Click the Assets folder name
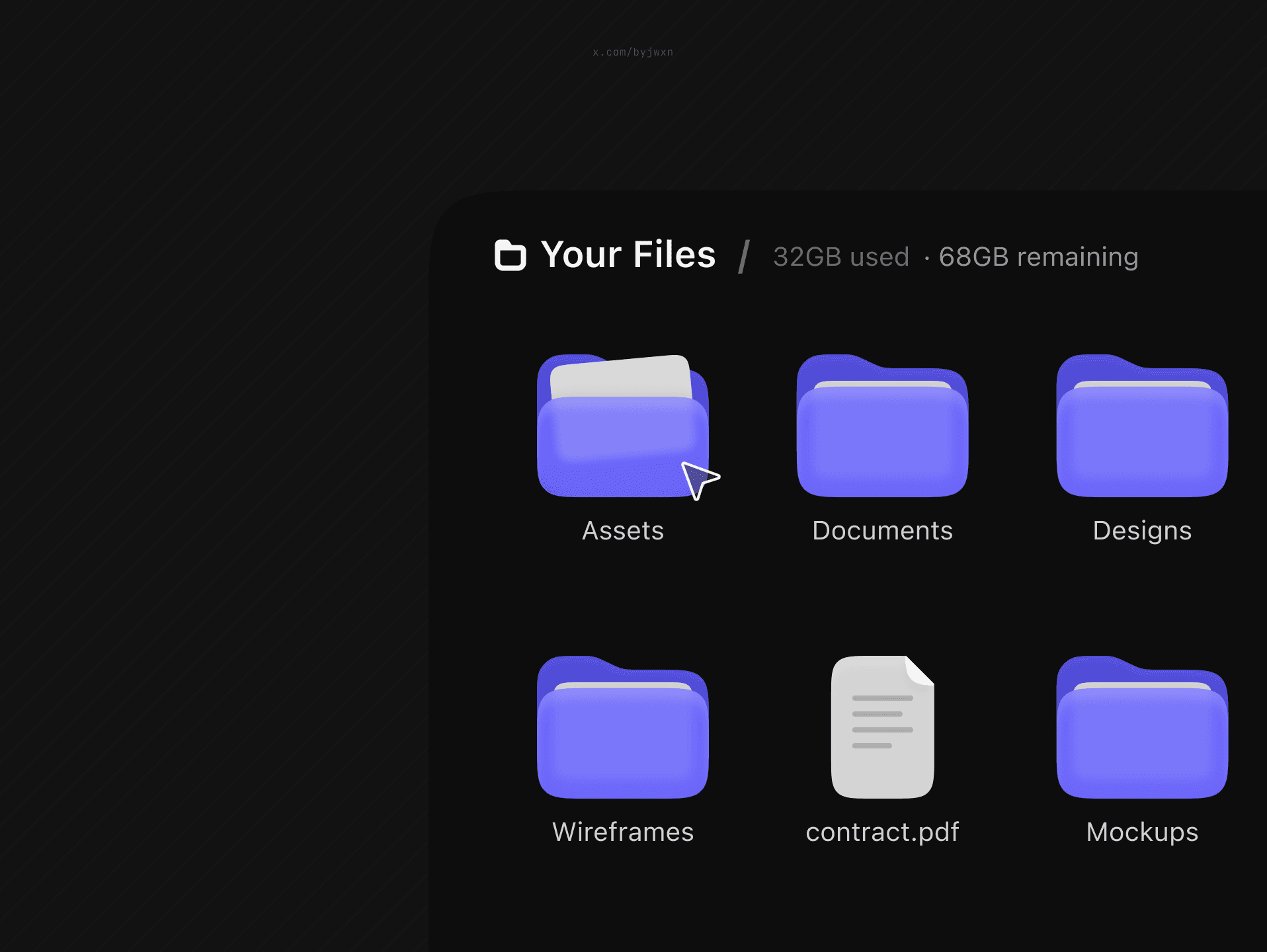 [623, 531]
